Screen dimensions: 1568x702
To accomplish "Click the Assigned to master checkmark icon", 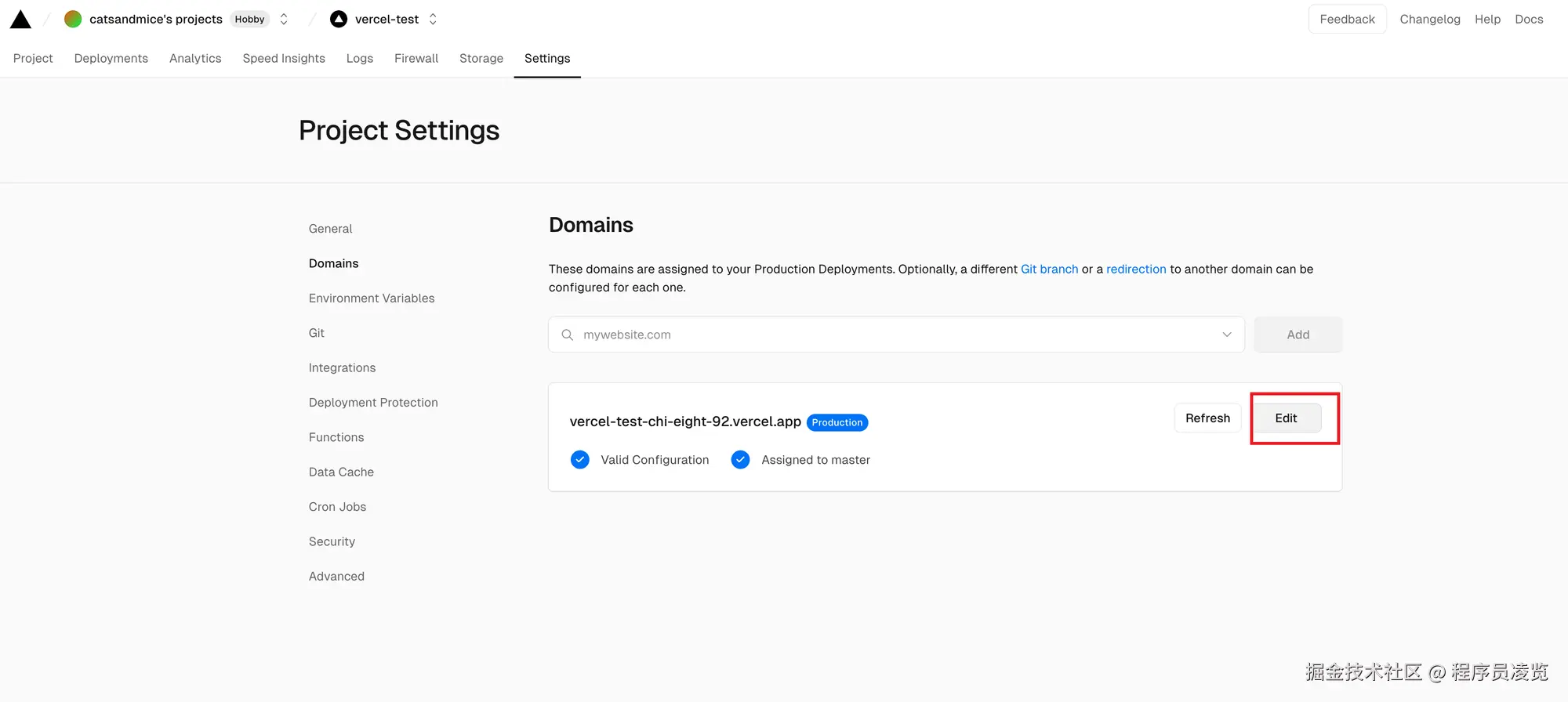I will pos(740,460).
